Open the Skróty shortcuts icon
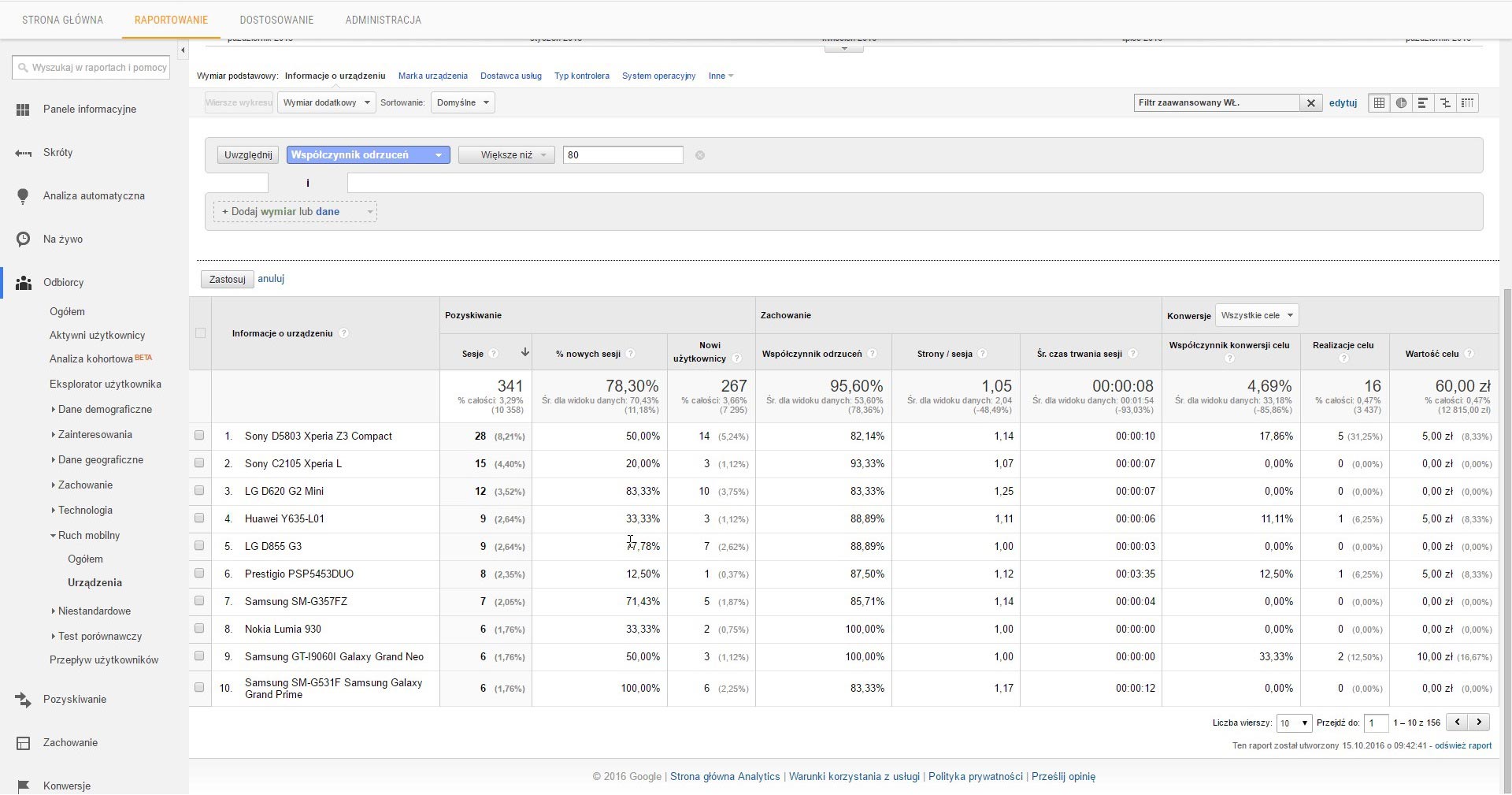 23,153
